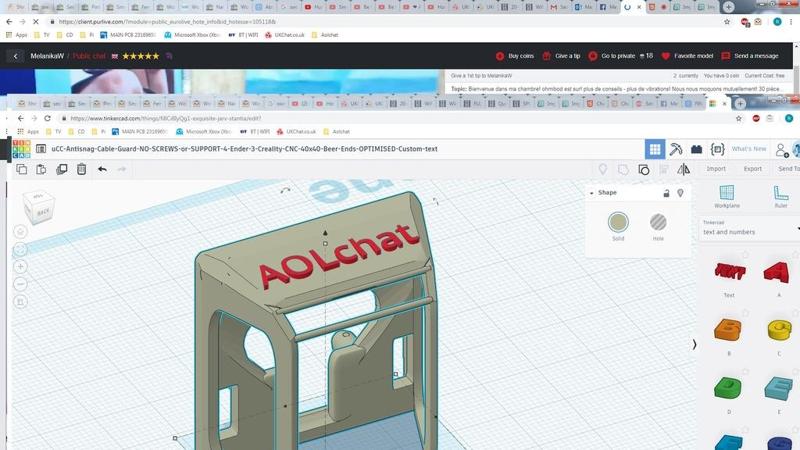Image resolution: width=800 pixels, height=450 pixels.
Task: Click the Tinkercad logo
Action: pyautogui.click(x=21, y=149)
